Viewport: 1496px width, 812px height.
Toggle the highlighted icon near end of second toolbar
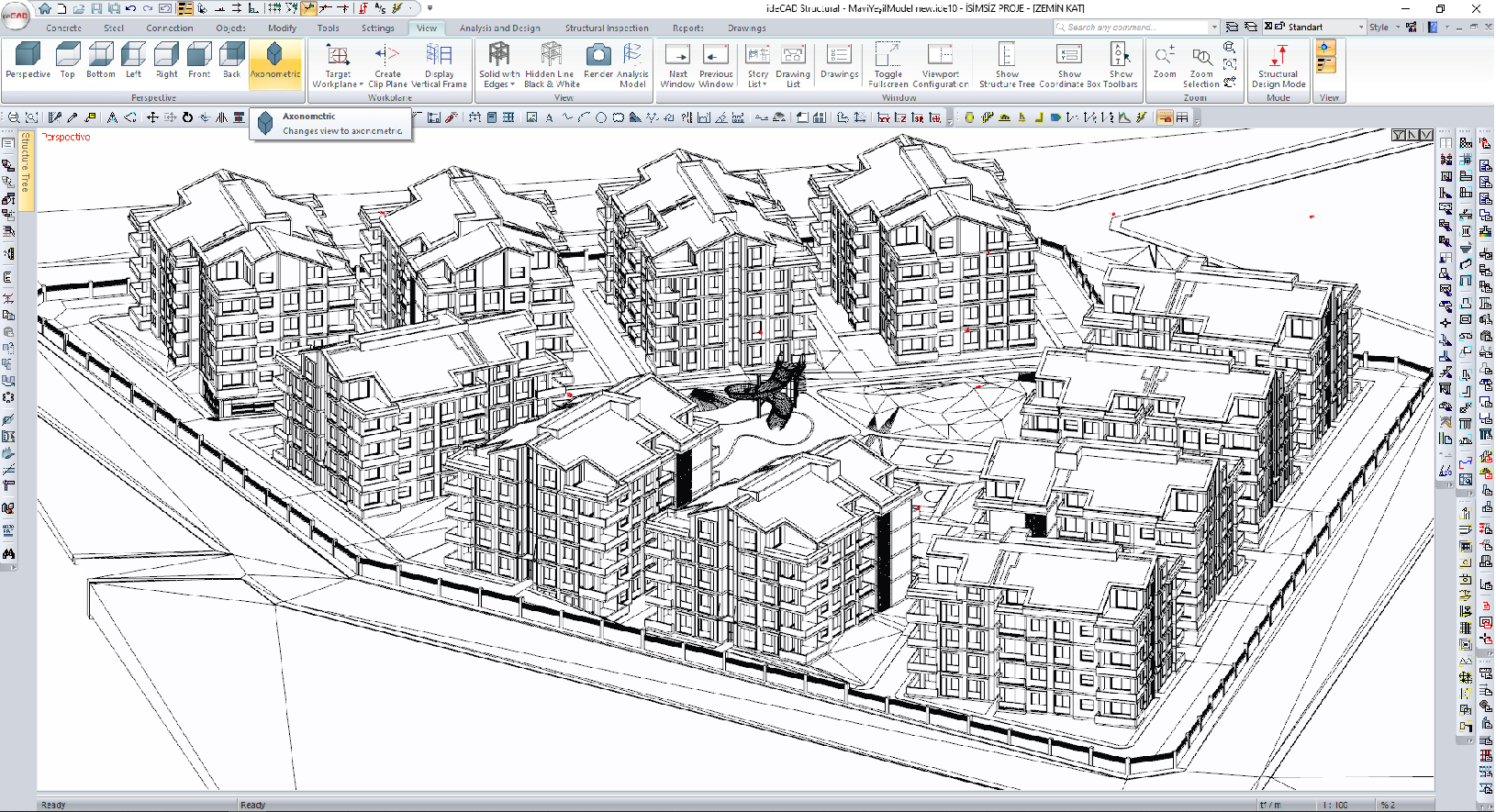pyautogui.click(x=1165, y=117)
